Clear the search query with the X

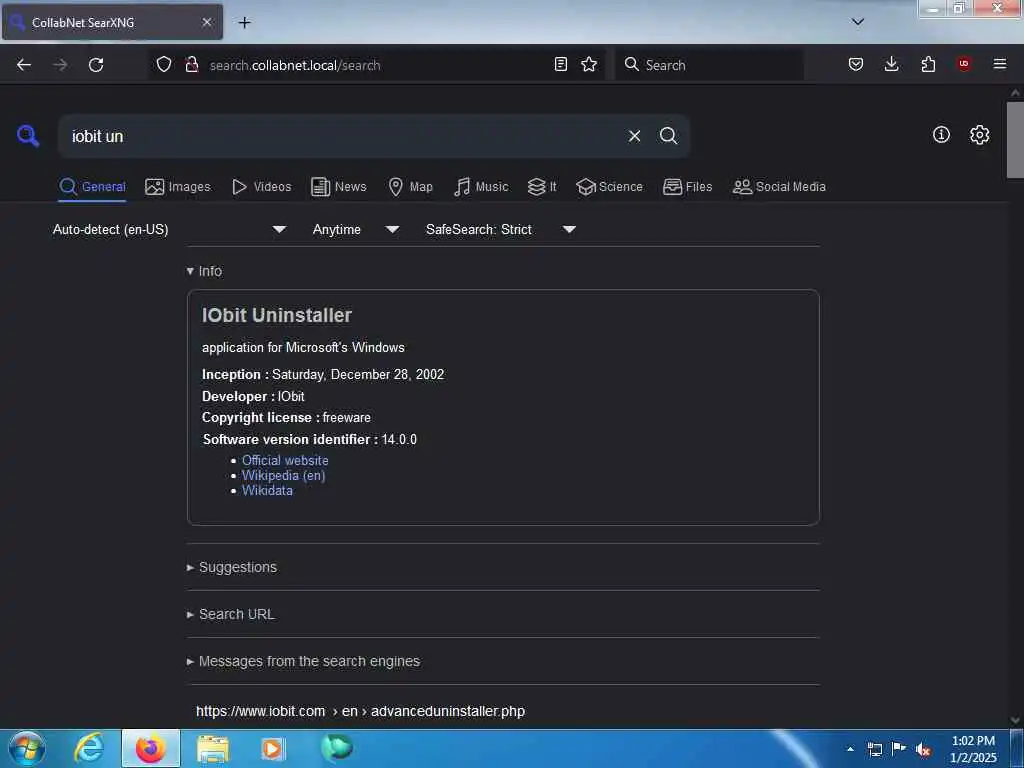pyautogui.click(x=634, y=136)
